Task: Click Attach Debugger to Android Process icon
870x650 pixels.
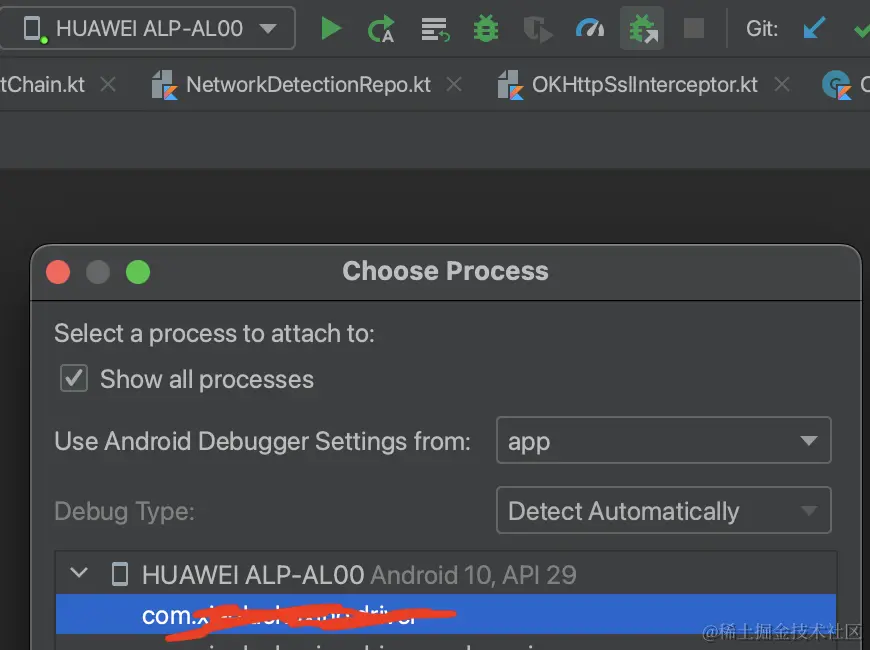Action: pyautogui.click(x=641, y=29)
